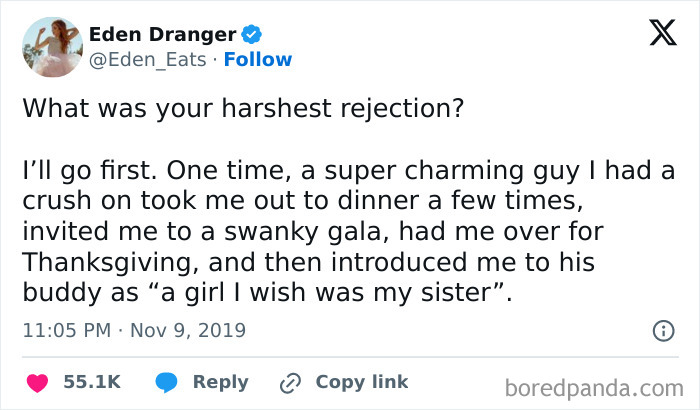
Task: Click the 11:05 PM timestamp
Action: tap(58, 329)
